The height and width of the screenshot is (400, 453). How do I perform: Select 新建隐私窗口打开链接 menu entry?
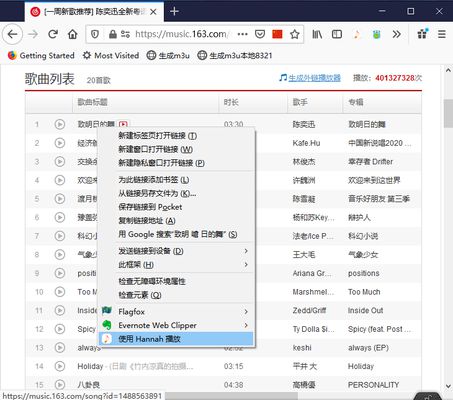[177, 163]
